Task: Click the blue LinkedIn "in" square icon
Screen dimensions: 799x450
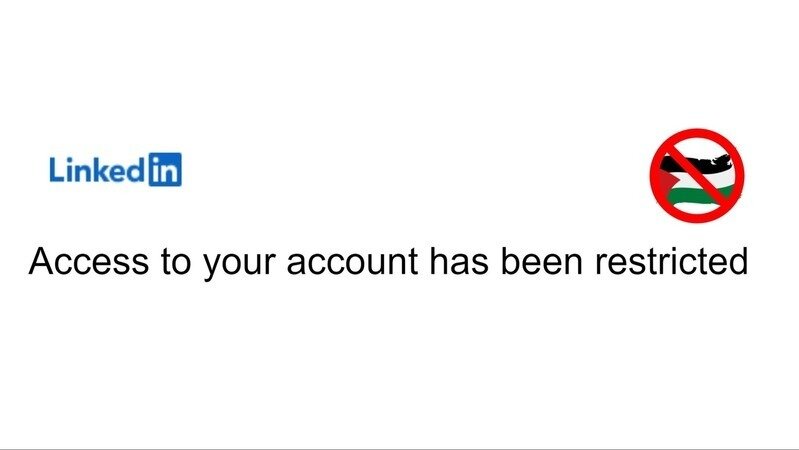Action: 165,169
